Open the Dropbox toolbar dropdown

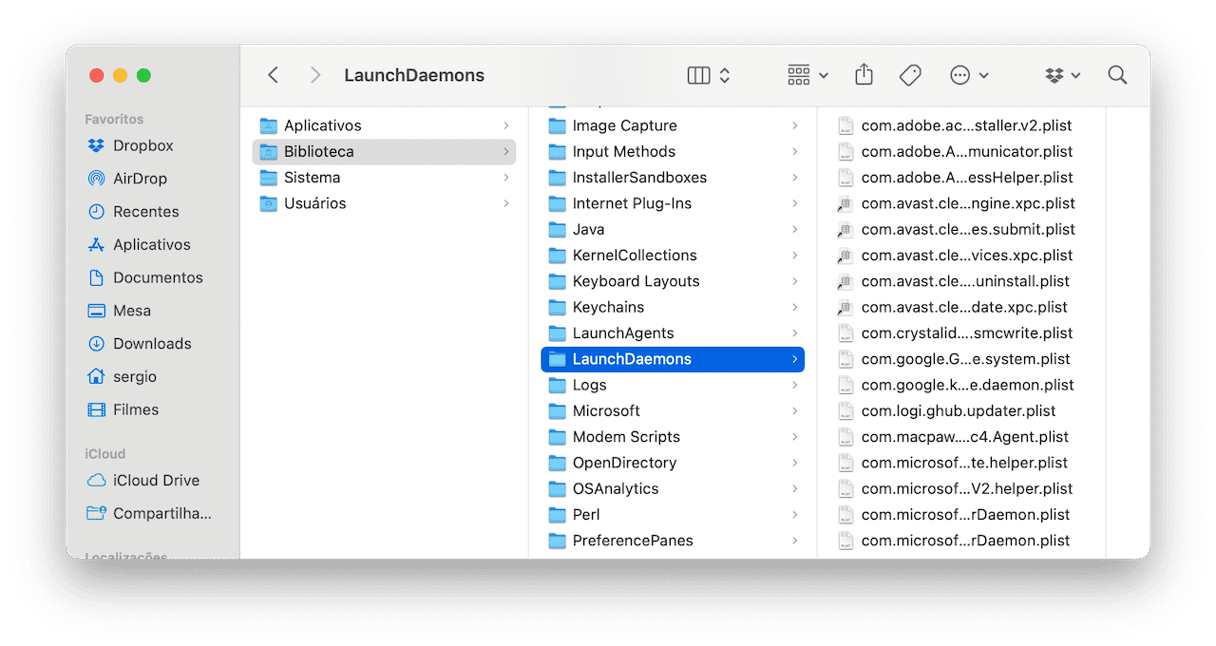pos(1062,75)
